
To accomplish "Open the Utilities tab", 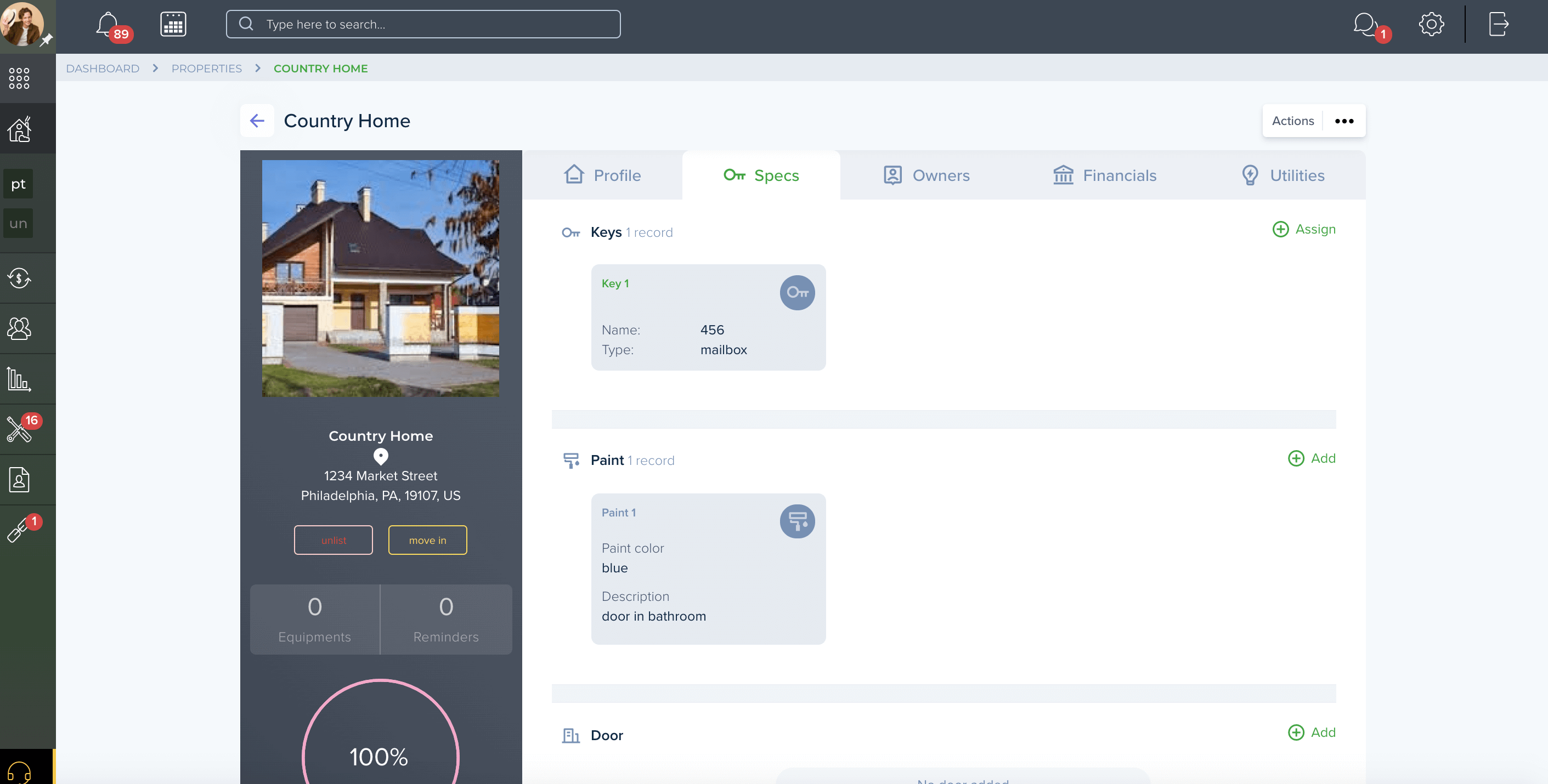I will click(1283, 175).
